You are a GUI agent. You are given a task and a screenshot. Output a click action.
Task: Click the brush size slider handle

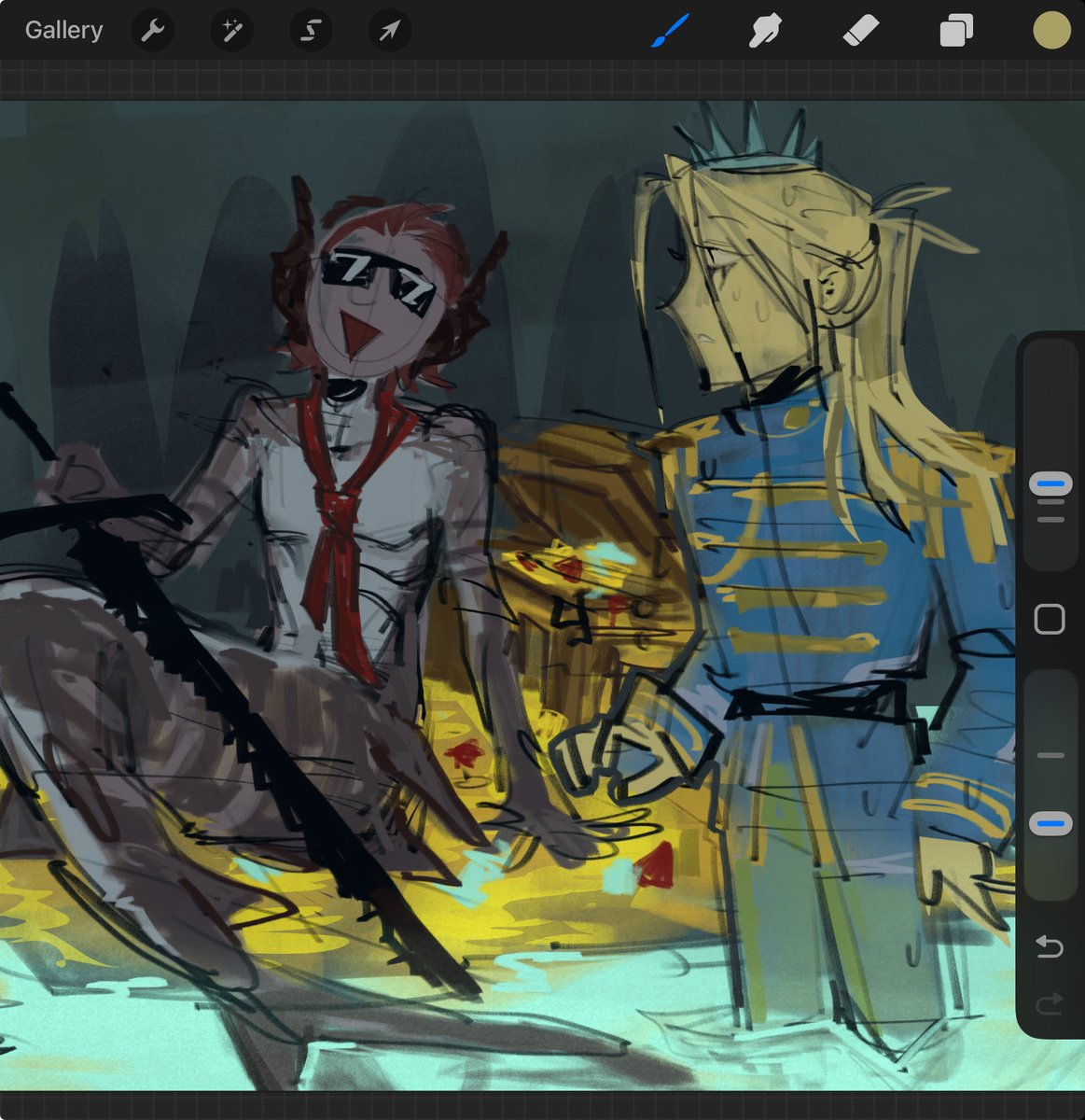coord(1050,484)
